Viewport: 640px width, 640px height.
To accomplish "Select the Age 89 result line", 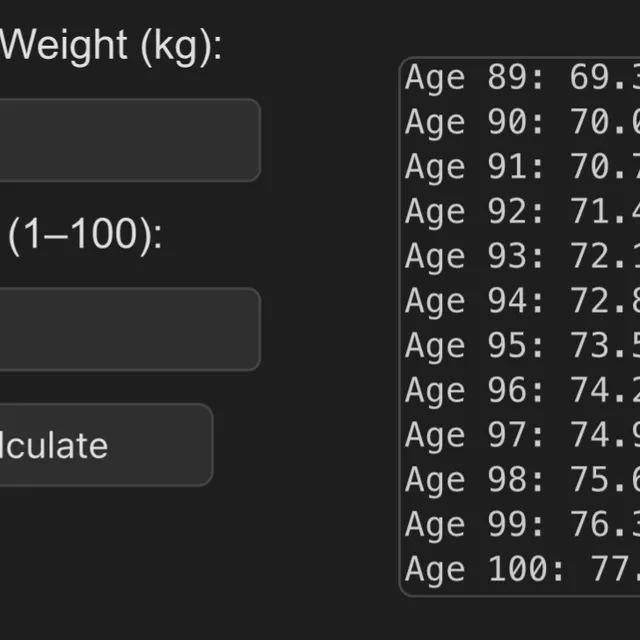I will click(x=520, y=79).
